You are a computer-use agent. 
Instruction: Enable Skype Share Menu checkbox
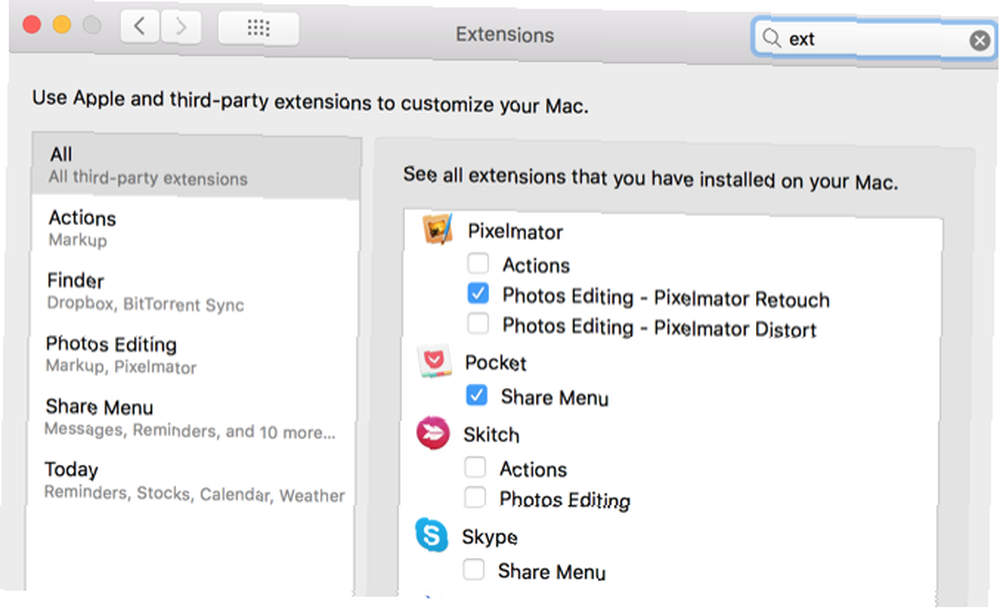[x=474, y=569]
